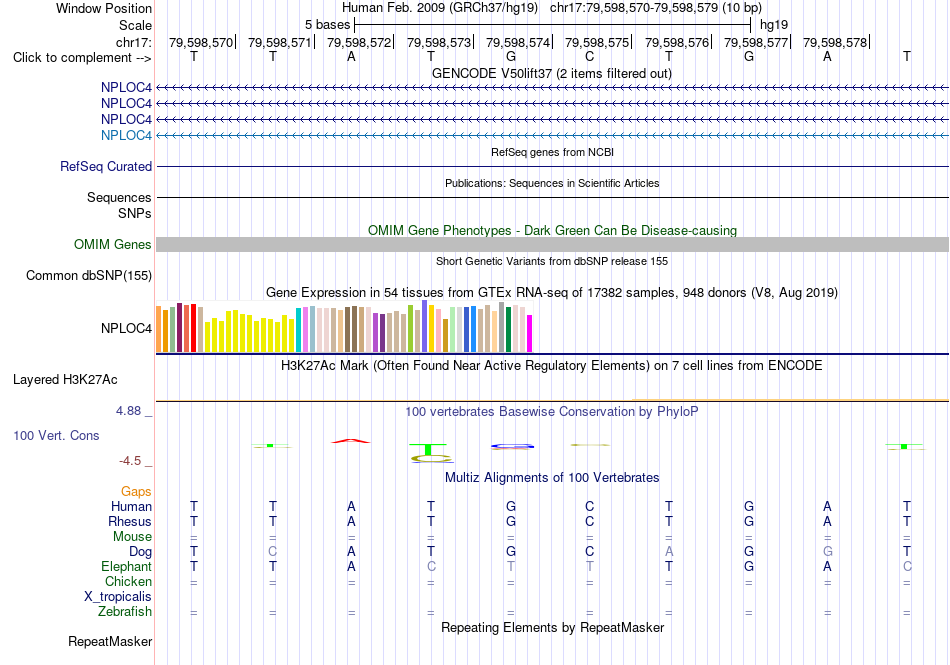Click the OMIM Genes track label
The height and width of the screenshot is (665, 950).
tap(113, 244)
